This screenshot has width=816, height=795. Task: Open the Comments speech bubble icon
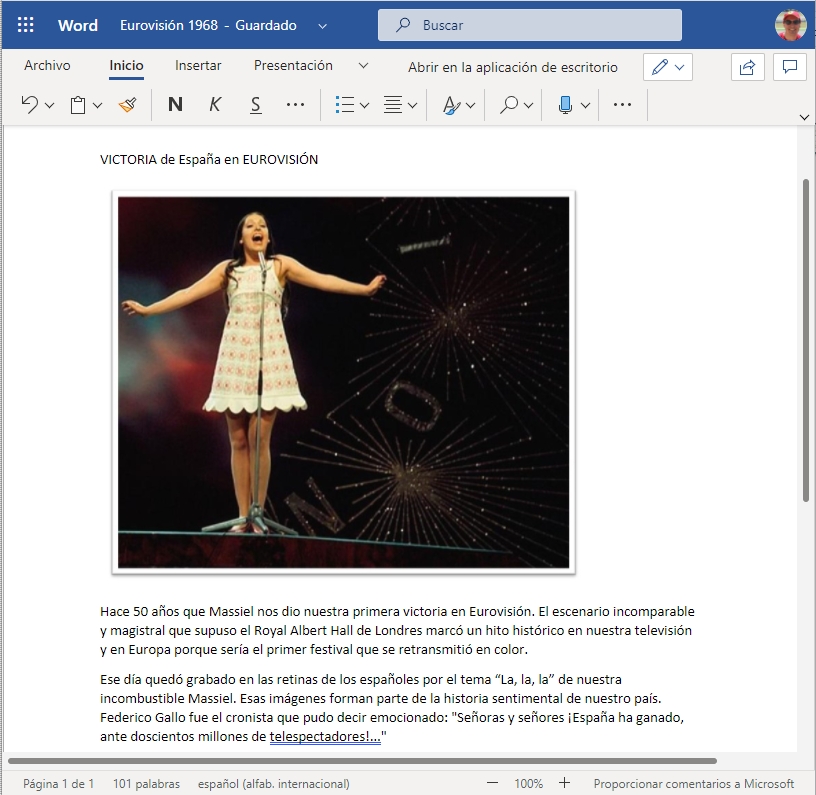789,67
